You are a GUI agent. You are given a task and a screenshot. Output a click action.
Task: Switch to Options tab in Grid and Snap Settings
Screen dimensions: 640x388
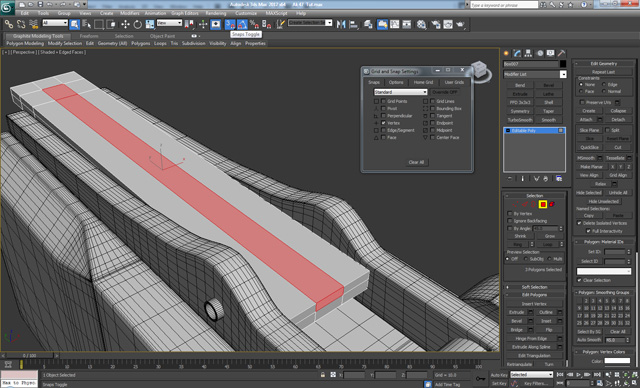tap(396, 82)
